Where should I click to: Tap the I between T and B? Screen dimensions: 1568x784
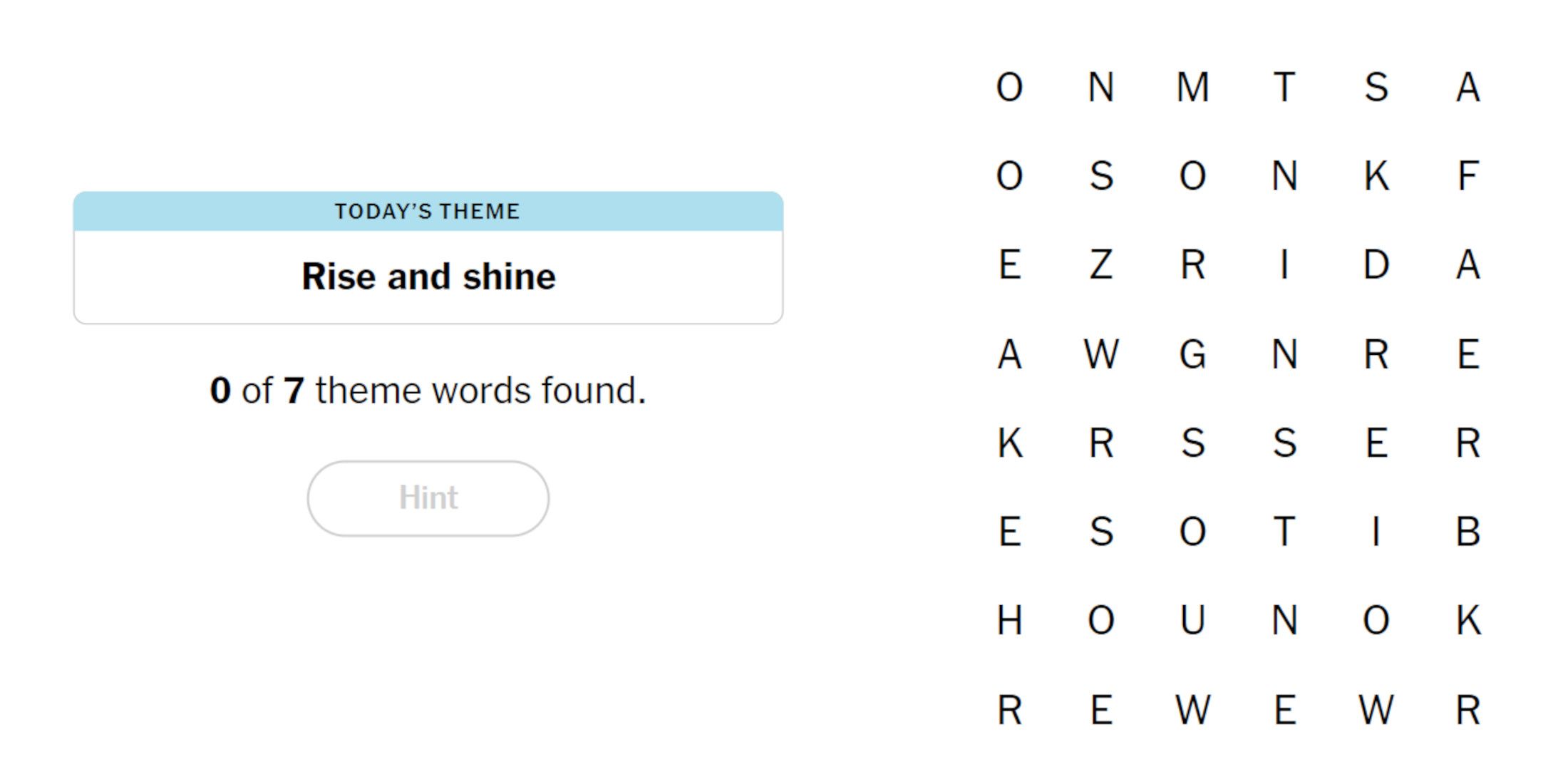point(1376,532)
